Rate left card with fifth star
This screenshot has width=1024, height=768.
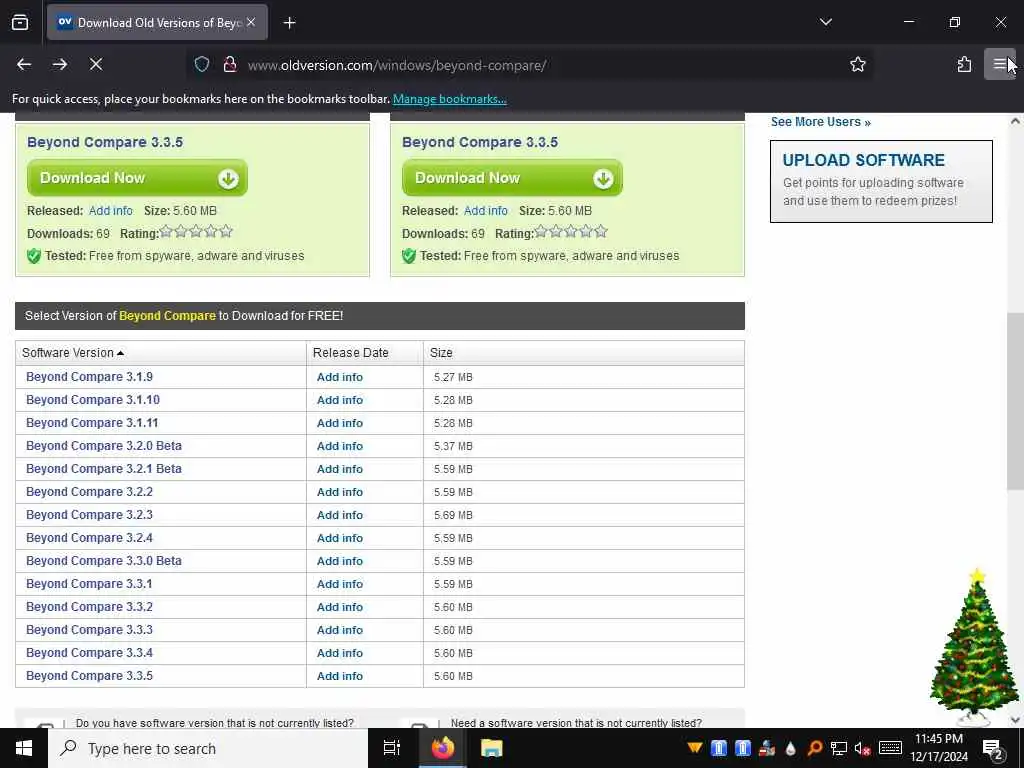click(x=226, y=231)
